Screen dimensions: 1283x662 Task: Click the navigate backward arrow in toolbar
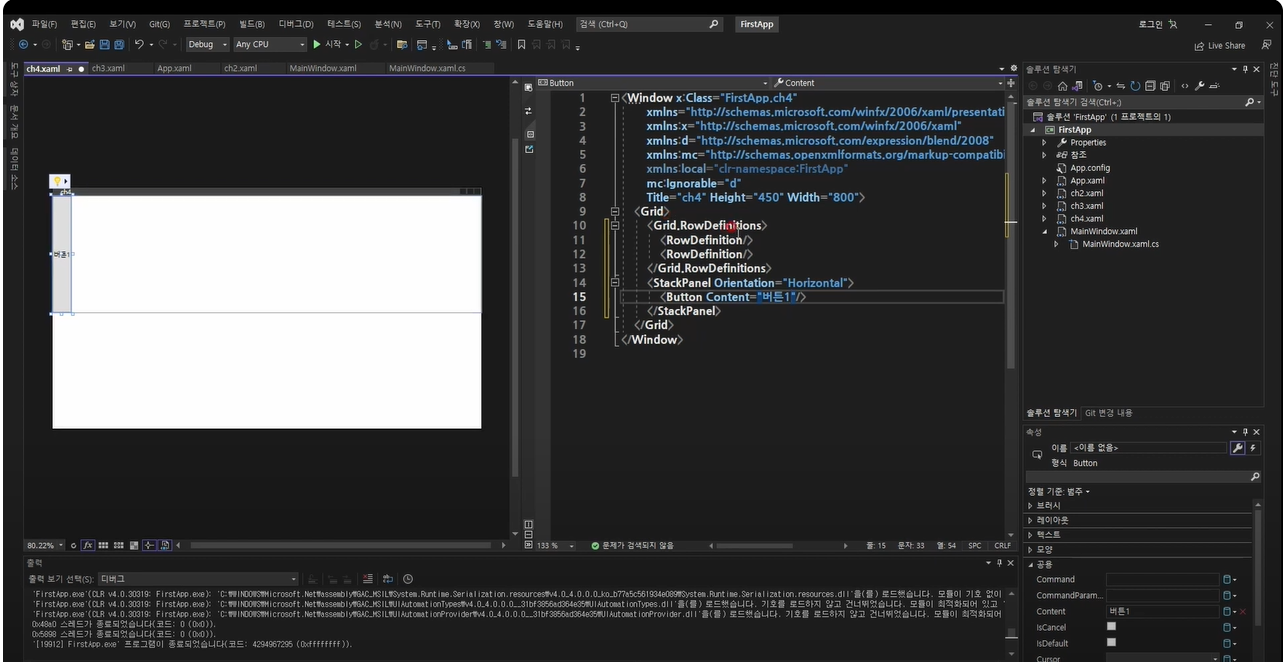(x=22, y=44)
